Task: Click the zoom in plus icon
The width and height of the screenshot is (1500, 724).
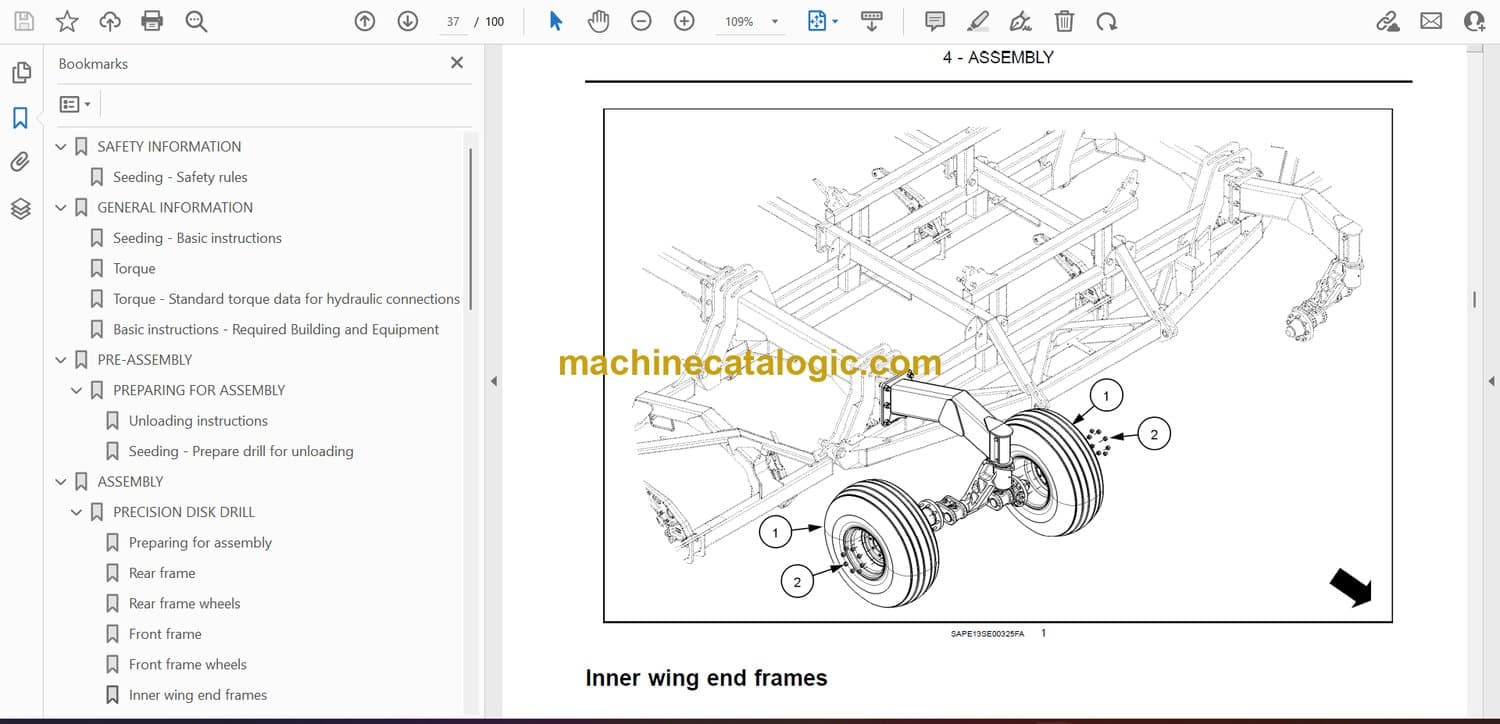Action: pos(684,21)
